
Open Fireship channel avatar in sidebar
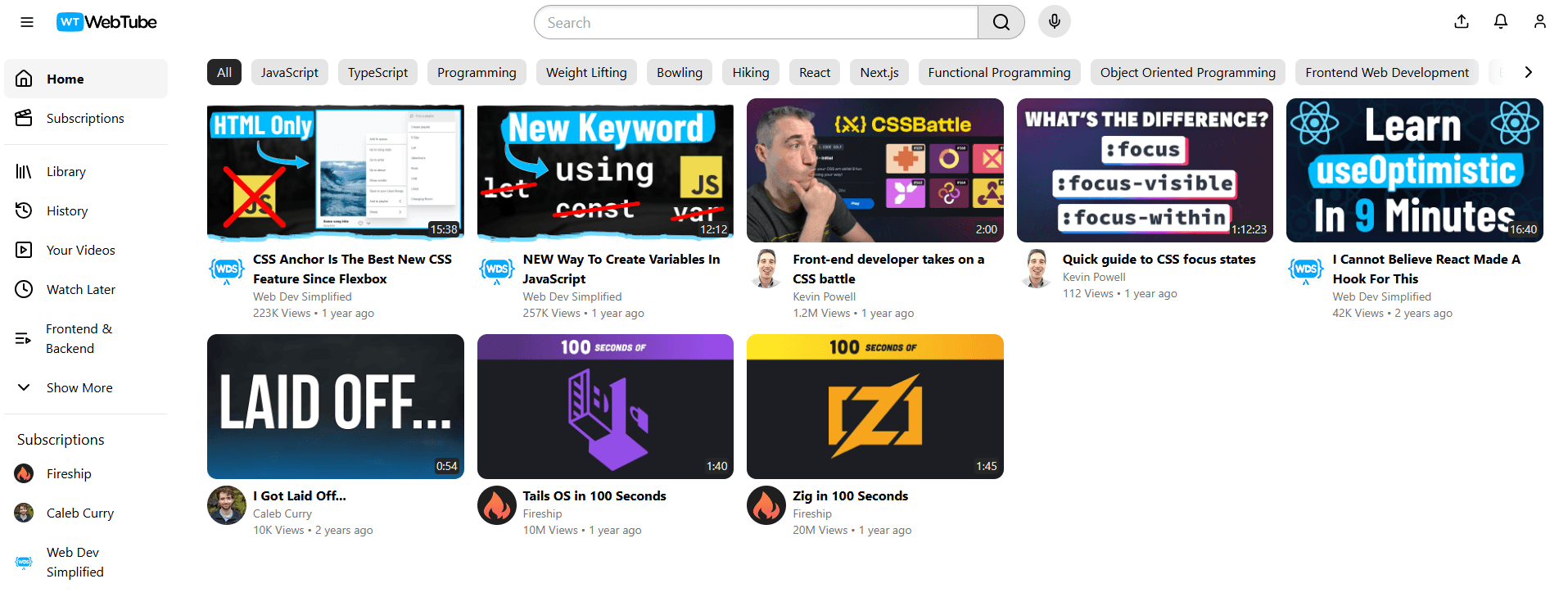pos(24,473)
